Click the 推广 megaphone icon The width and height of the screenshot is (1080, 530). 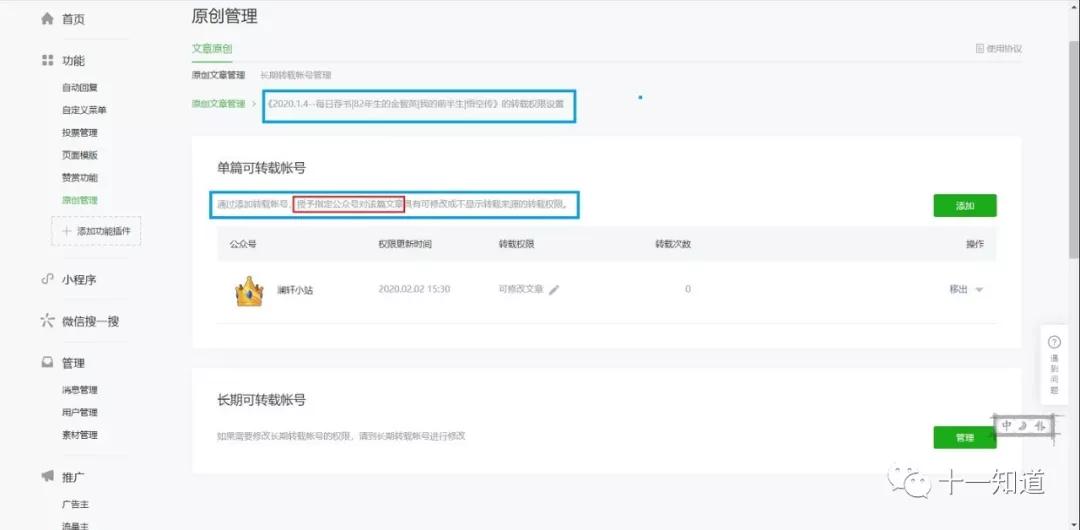click(47, 476)
